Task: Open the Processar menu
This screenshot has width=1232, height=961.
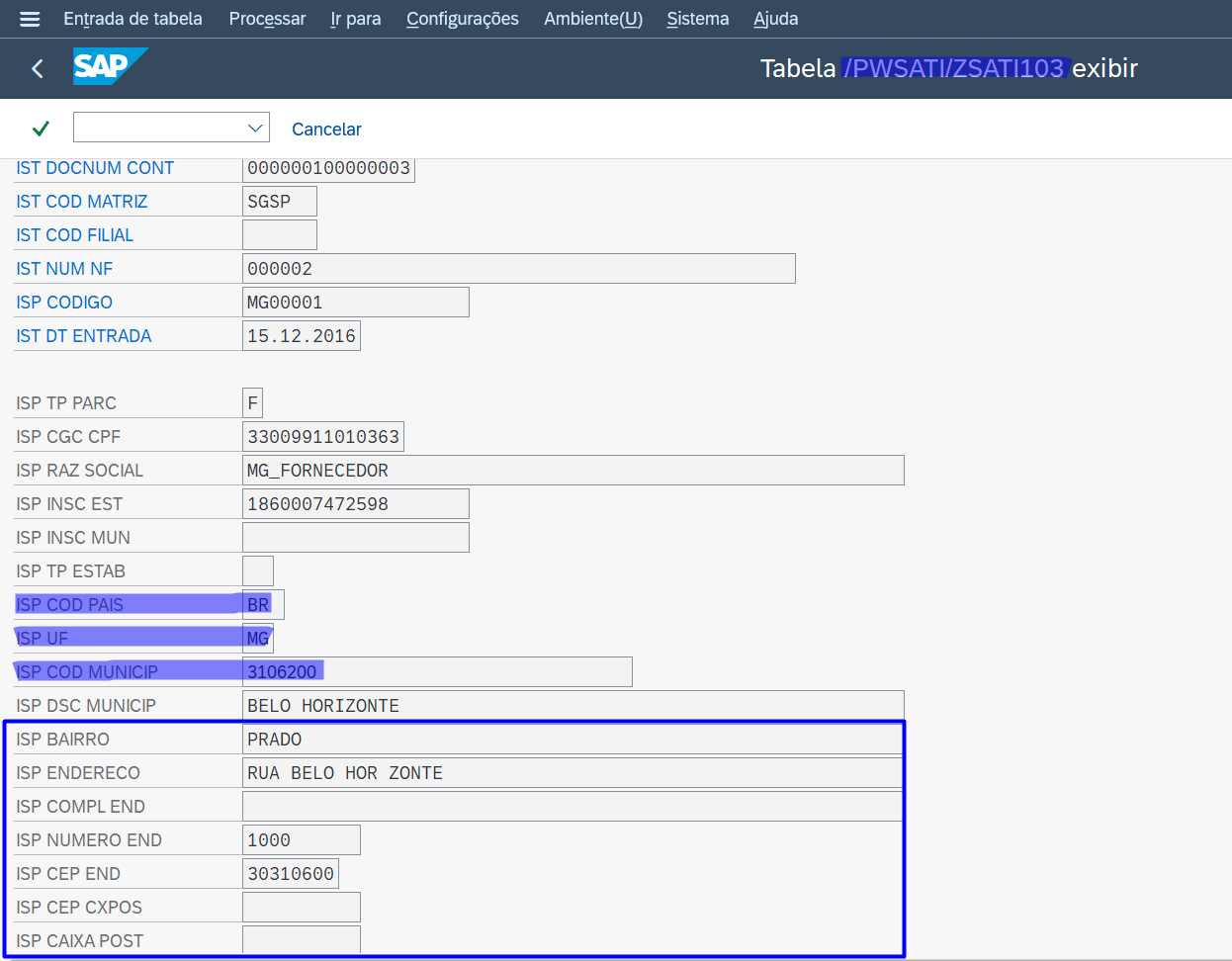Action: click(x=267, y=19)
